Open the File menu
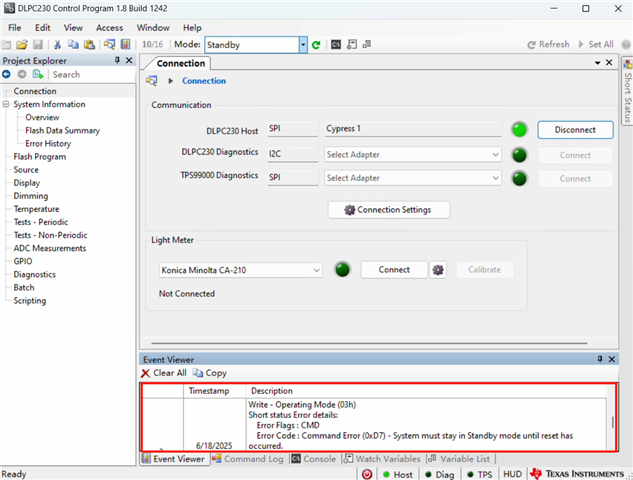 [15, 27]
